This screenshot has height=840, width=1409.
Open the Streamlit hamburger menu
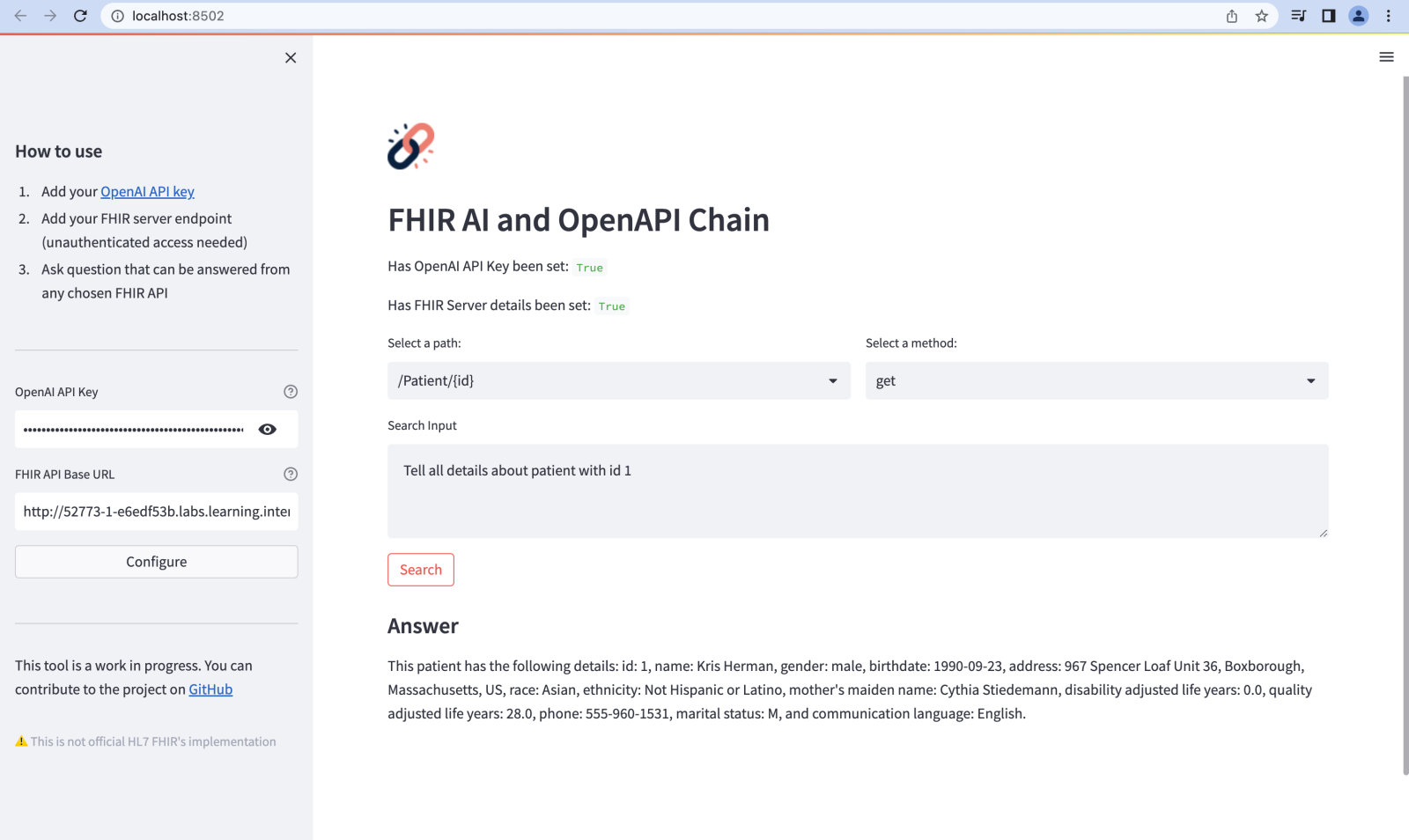1386,57
